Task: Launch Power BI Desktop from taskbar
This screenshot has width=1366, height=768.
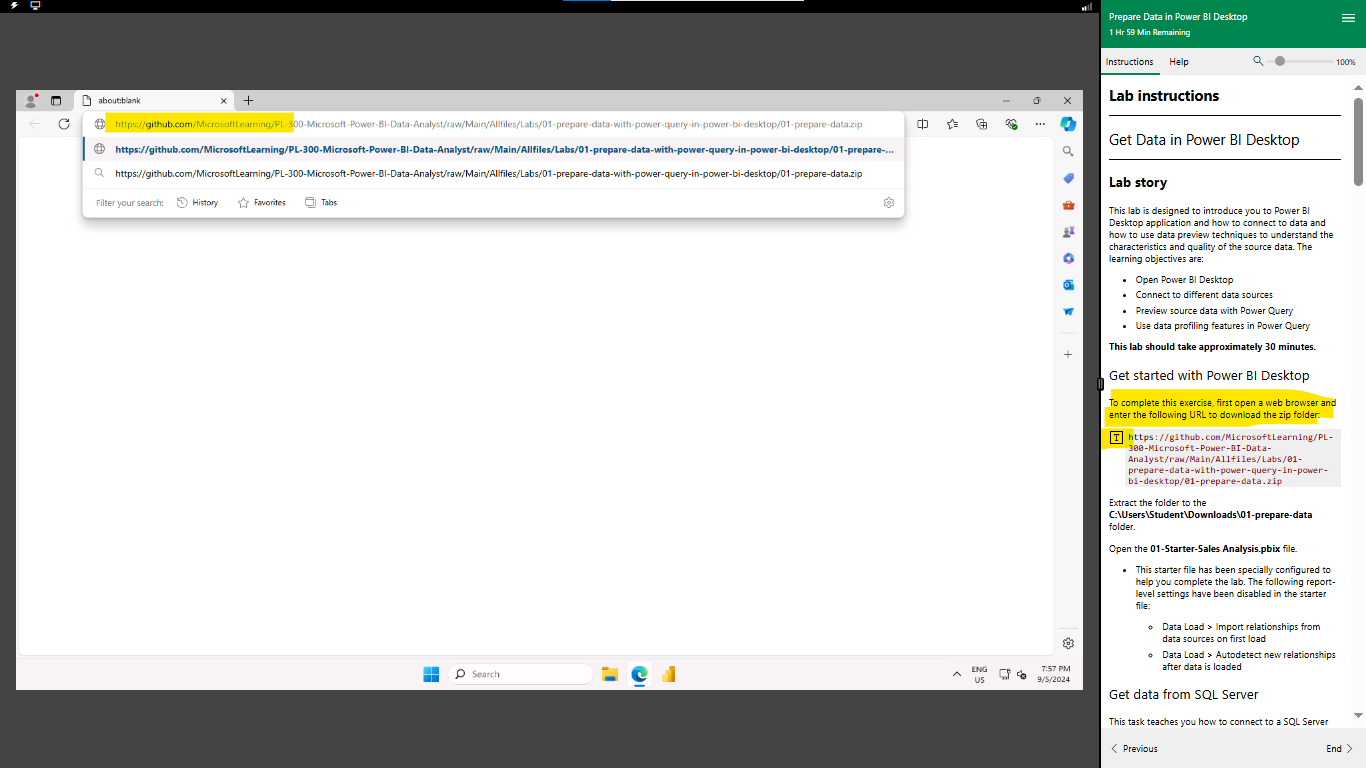Action: [x=668, y=674]
